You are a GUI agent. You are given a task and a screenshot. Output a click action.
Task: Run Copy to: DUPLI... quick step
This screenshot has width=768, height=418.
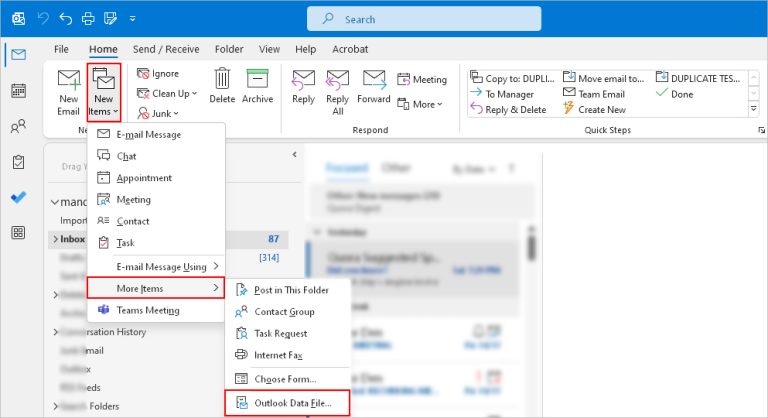pyautogui.click(x=512, y=78)
